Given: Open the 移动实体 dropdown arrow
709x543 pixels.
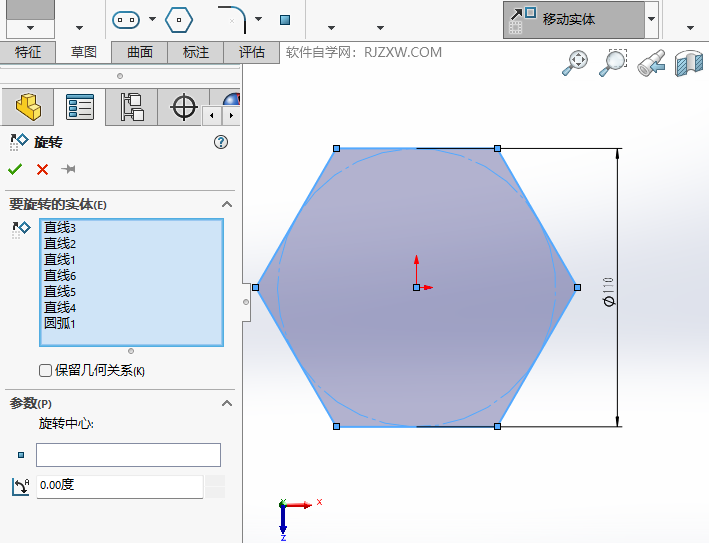Looking at the screenshot, I should point(652,19).
